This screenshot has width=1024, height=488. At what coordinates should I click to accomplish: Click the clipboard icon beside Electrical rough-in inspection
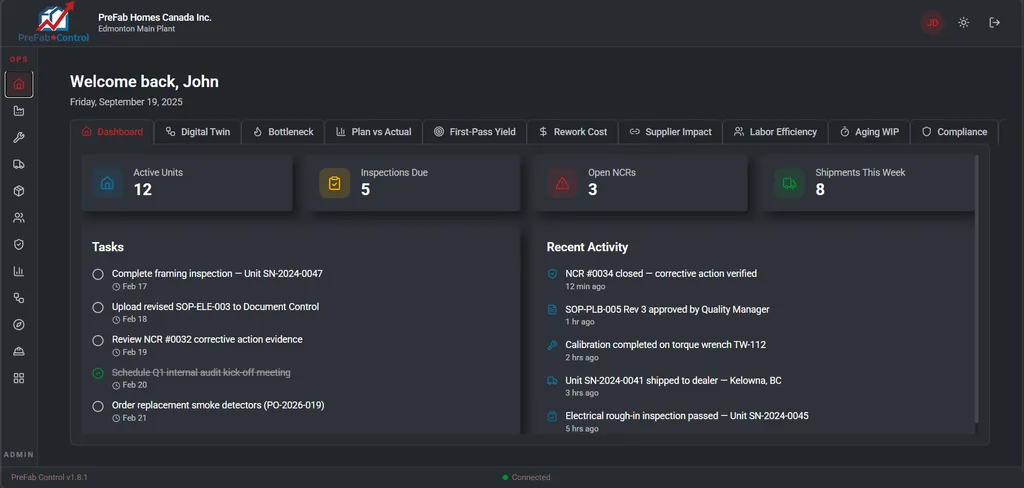click(x=552, y=416)
